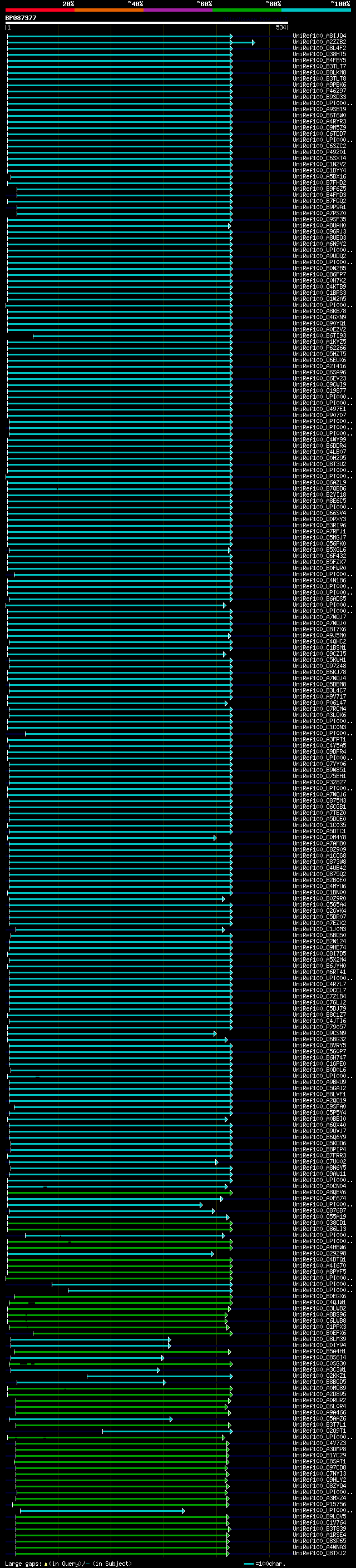The height and width of the screenshot is (1568, 356).
Task: Select the UniRef100_Q8TXJ2 label
Action: tap(319, 1554)
